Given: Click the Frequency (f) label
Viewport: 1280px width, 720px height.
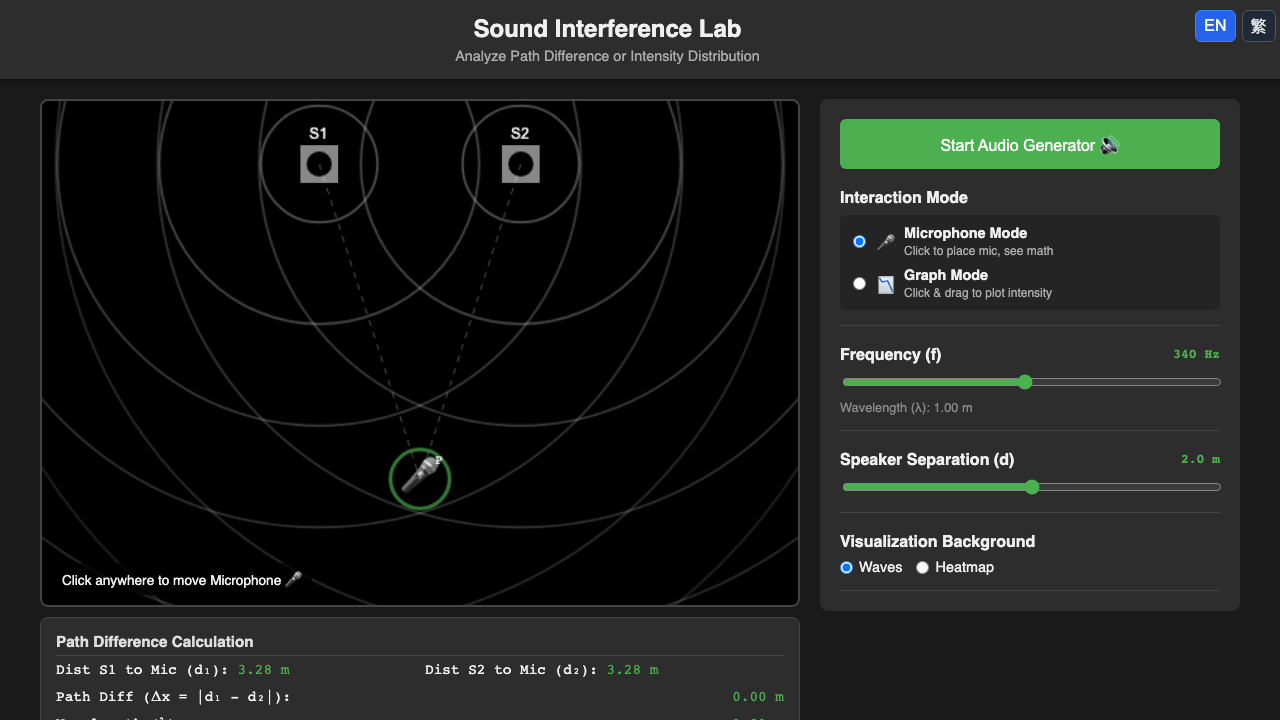Looking at the screenshot, I should click(890, 354).
